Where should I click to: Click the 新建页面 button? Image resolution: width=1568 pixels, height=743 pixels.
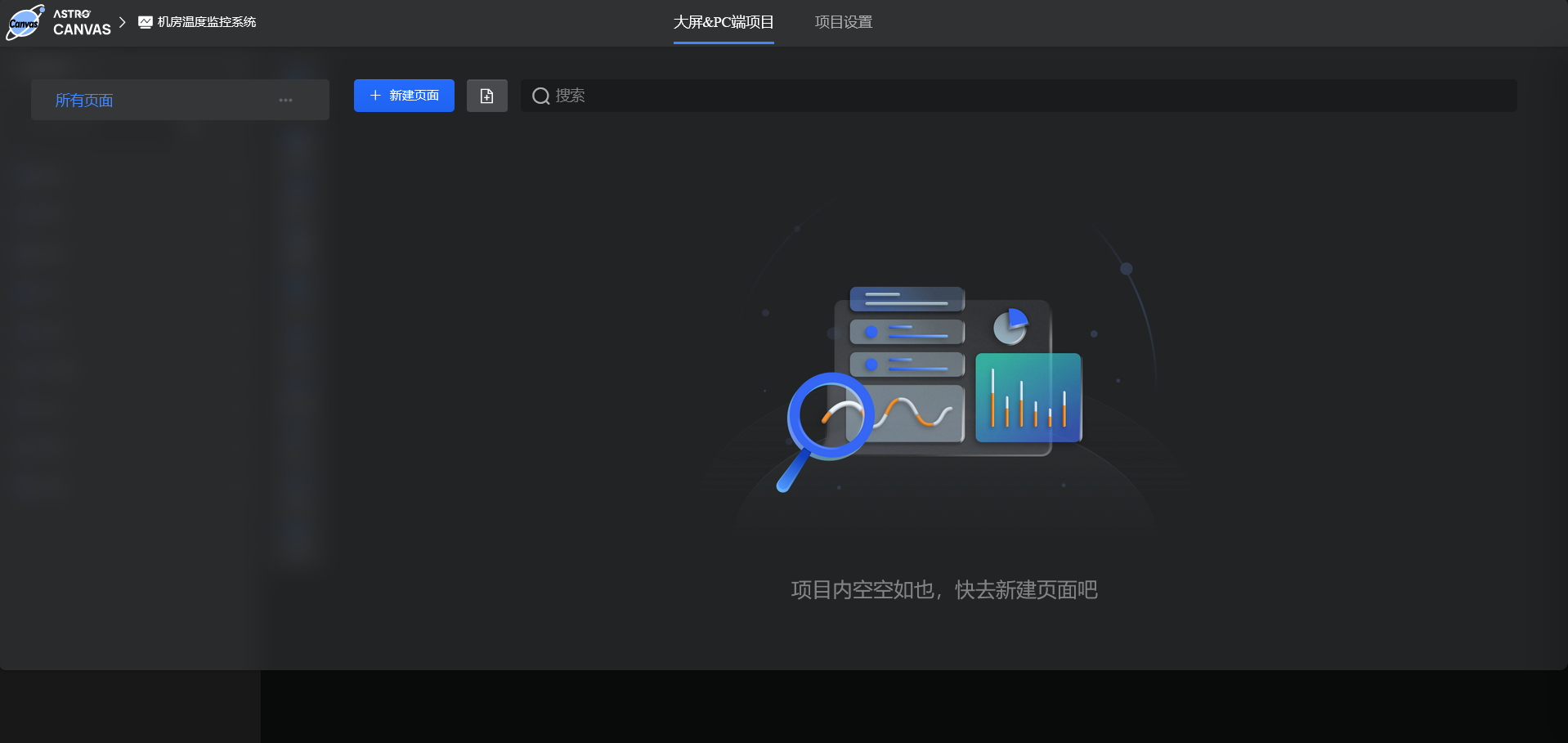[x=403, y=96]
